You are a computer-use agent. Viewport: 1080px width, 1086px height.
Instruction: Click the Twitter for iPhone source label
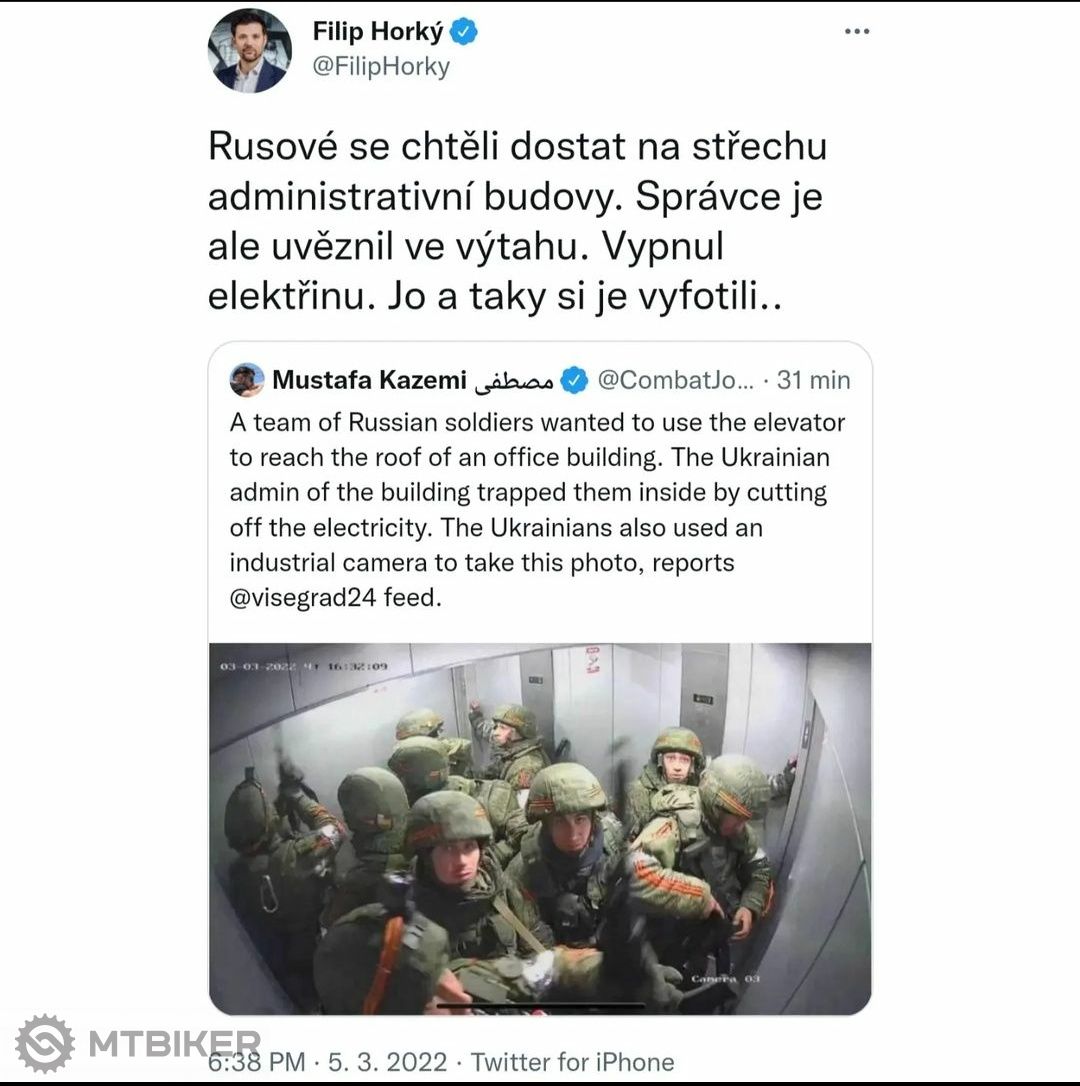[x=572, y=1062]
